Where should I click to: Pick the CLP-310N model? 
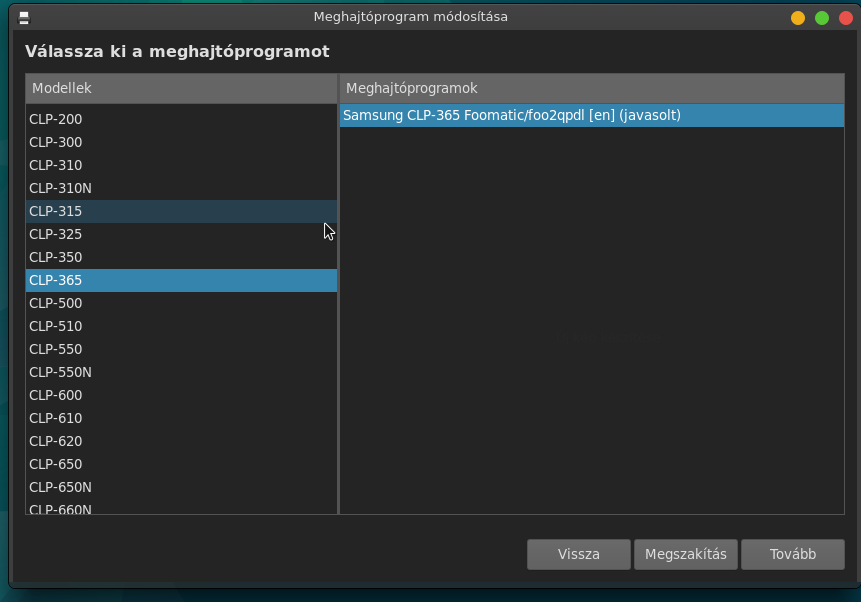(181, 188)
